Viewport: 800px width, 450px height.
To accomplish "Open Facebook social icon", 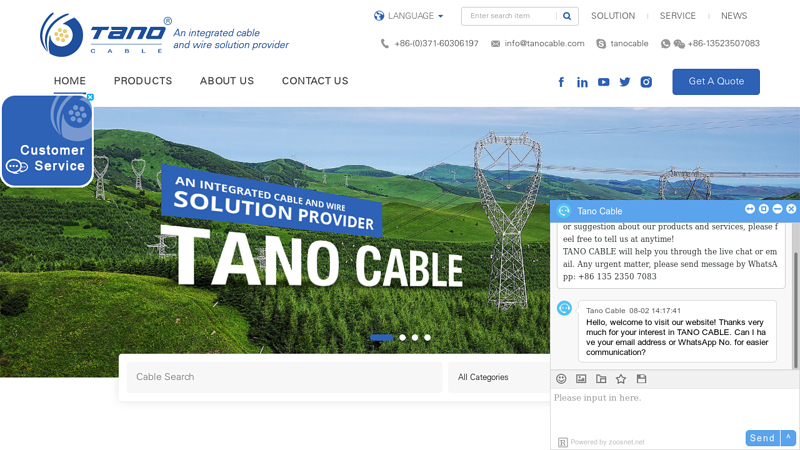I will (x=561, y=82).
